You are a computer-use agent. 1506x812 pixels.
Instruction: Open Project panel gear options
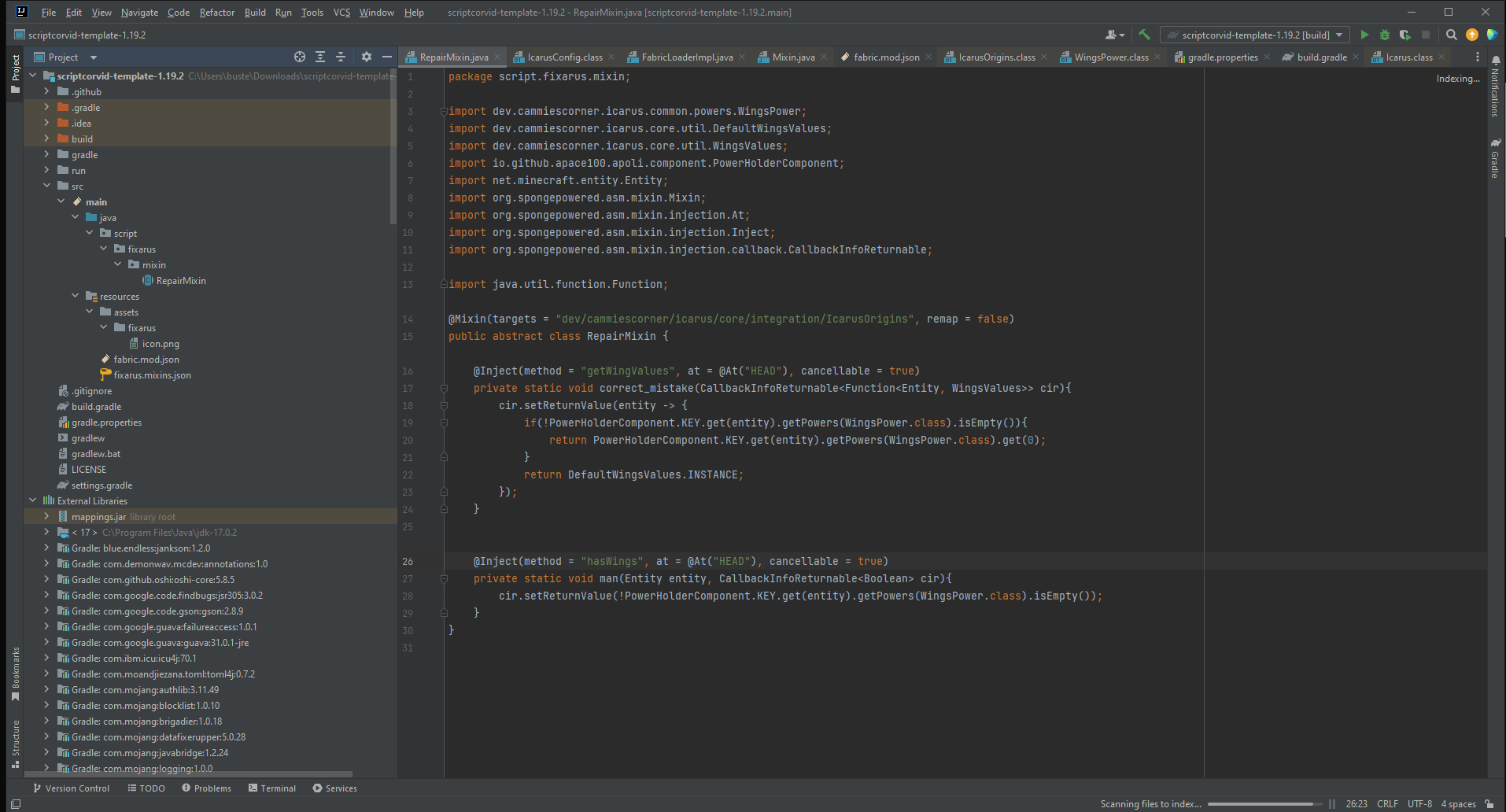[x=366, y=57]
